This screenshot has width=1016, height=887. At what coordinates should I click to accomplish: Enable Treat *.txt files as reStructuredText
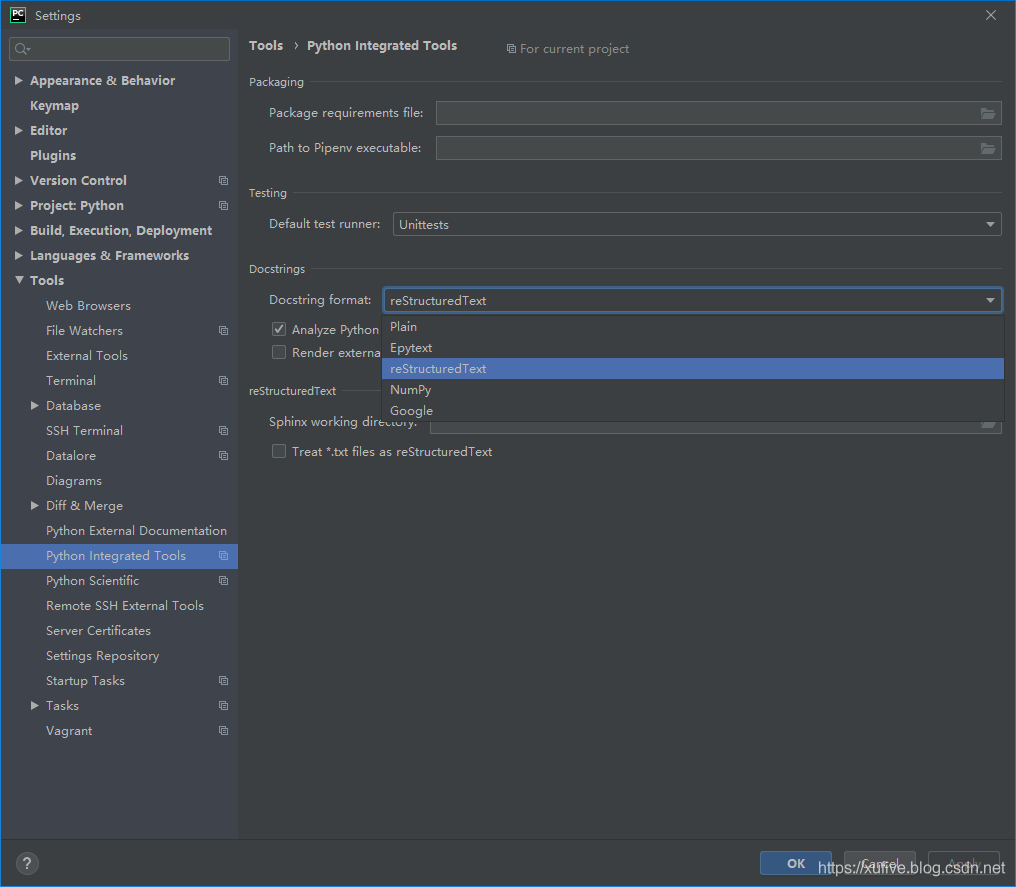click(x=279, y=451)
